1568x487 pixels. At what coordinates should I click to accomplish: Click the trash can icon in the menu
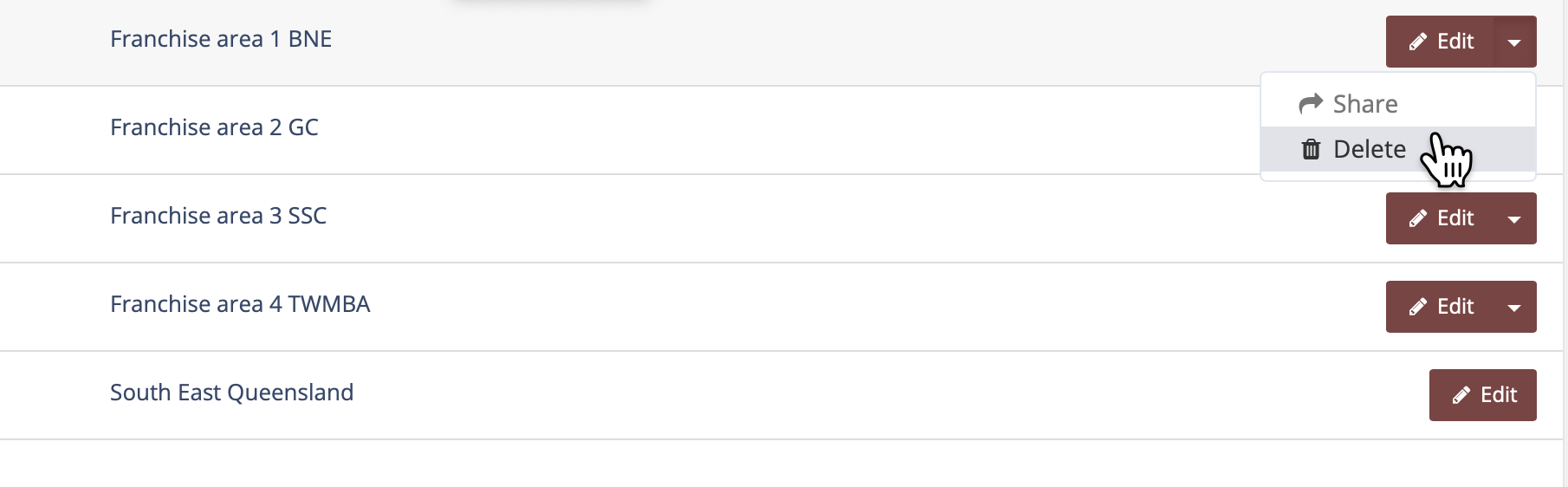click(x=1311, y=150)
